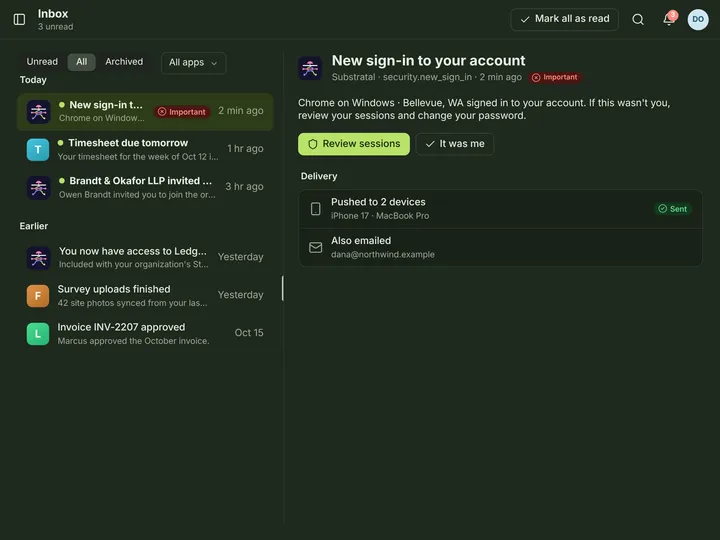Open Timesheet due tomorrow notification
This screenshot has height=540, width=720.
click(x=145, y=150)
